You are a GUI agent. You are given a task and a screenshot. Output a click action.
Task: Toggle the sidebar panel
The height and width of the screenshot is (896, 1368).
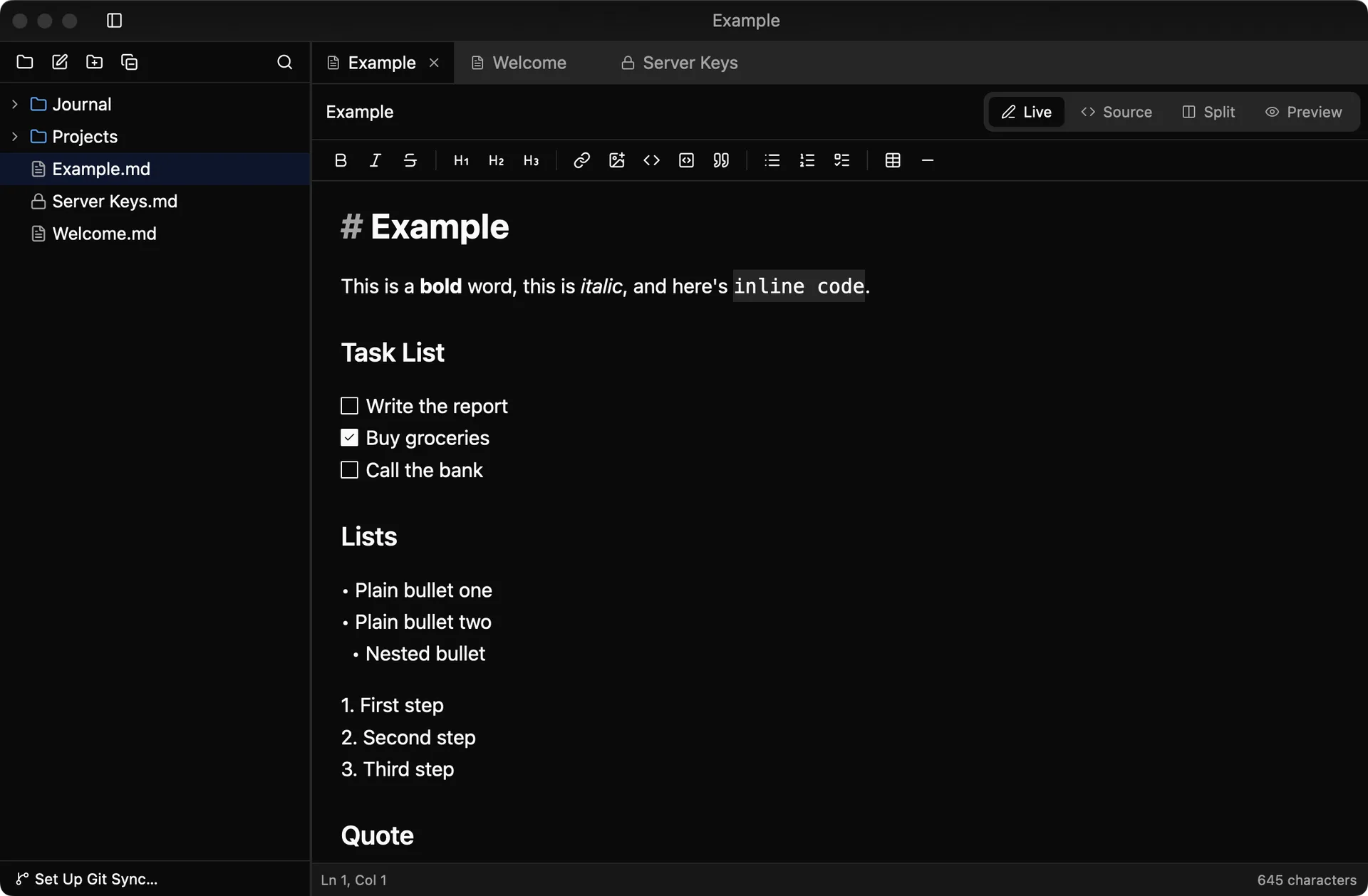(114, 21)
